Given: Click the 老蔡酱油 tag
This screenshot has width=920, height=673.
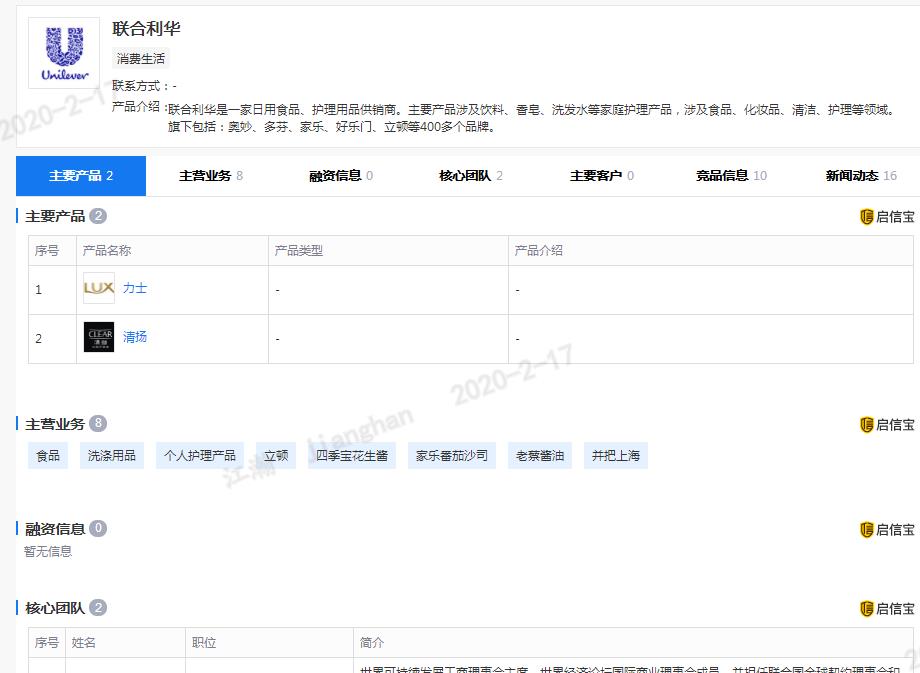Looking at the screenshot, I should [x=540, y=455].
